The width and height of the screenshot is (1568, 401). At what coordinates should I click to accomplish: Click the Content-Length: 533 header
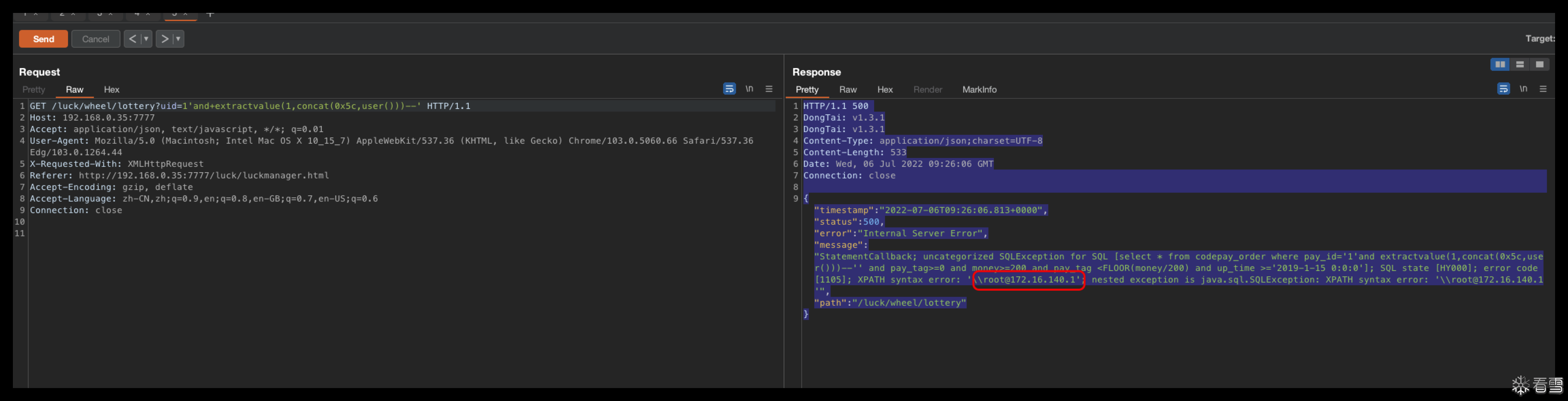tap(855, 153)
